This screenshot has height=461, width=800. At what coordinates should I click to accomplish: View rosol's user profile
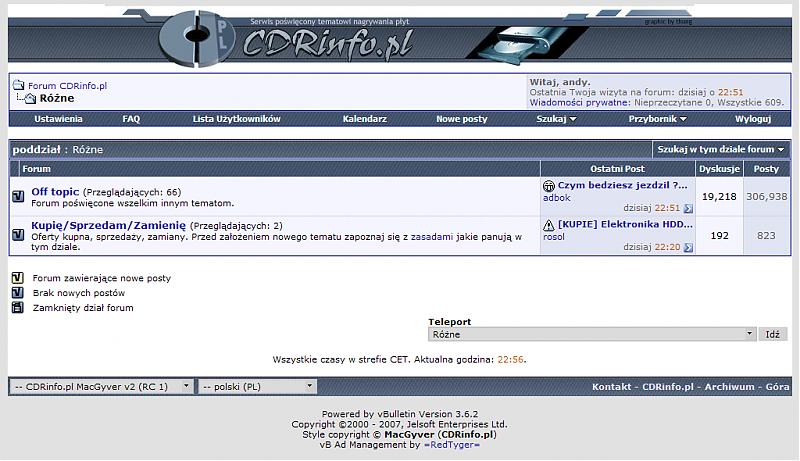coord(554,237)
